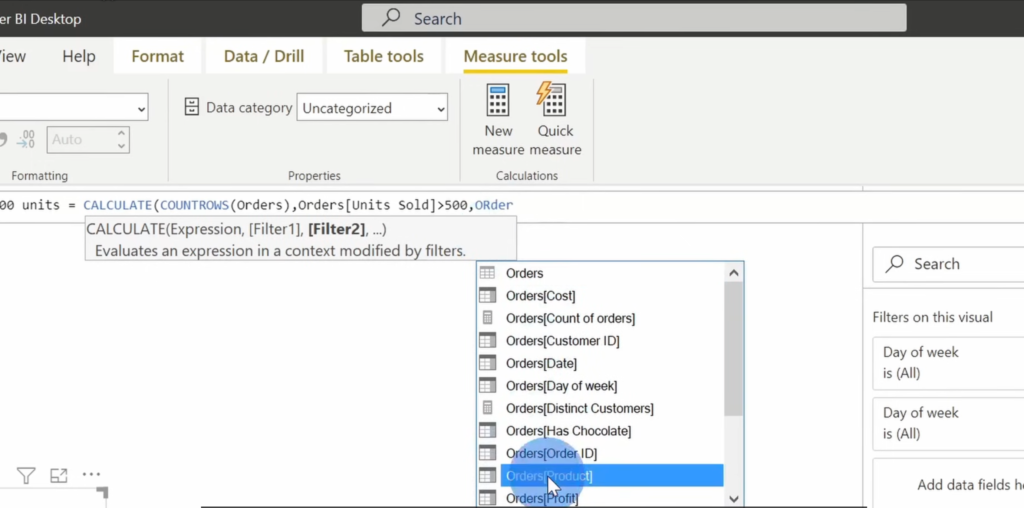This screenshot has width=1024, height=508.
Task: Choose Orders[Has Chocolate] suggestion text
Action: click(569, 431)
